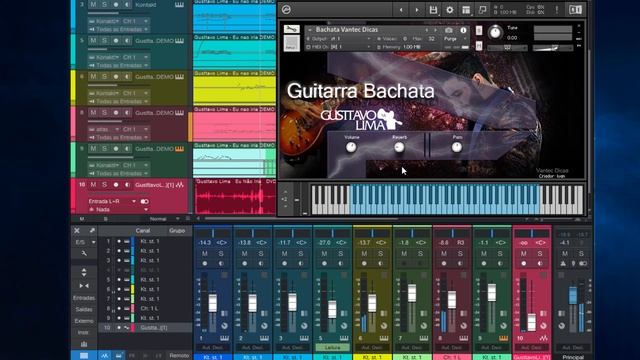640x360 pixels.
Task: Open Kontakt output dropdown on track 3
Action: click(104, 21)
